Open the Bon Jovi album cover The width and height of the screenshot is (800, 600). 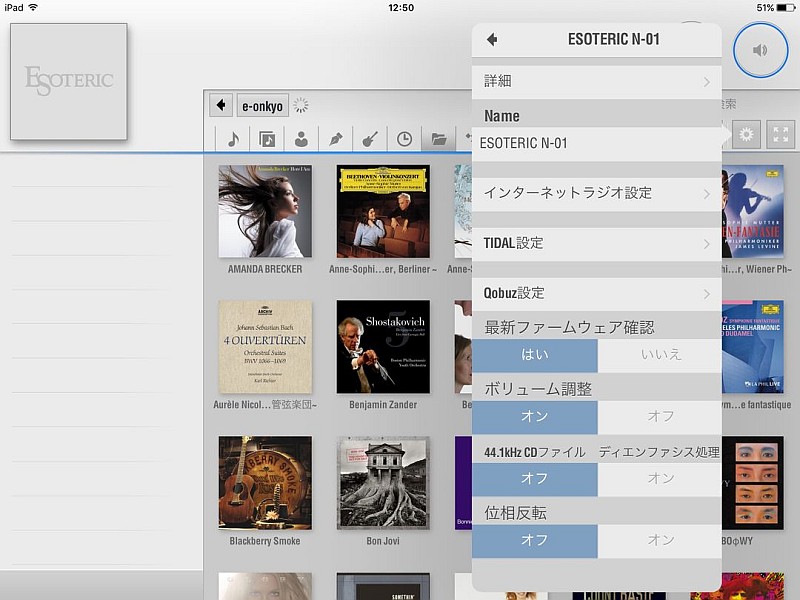[x=383, y=482]
